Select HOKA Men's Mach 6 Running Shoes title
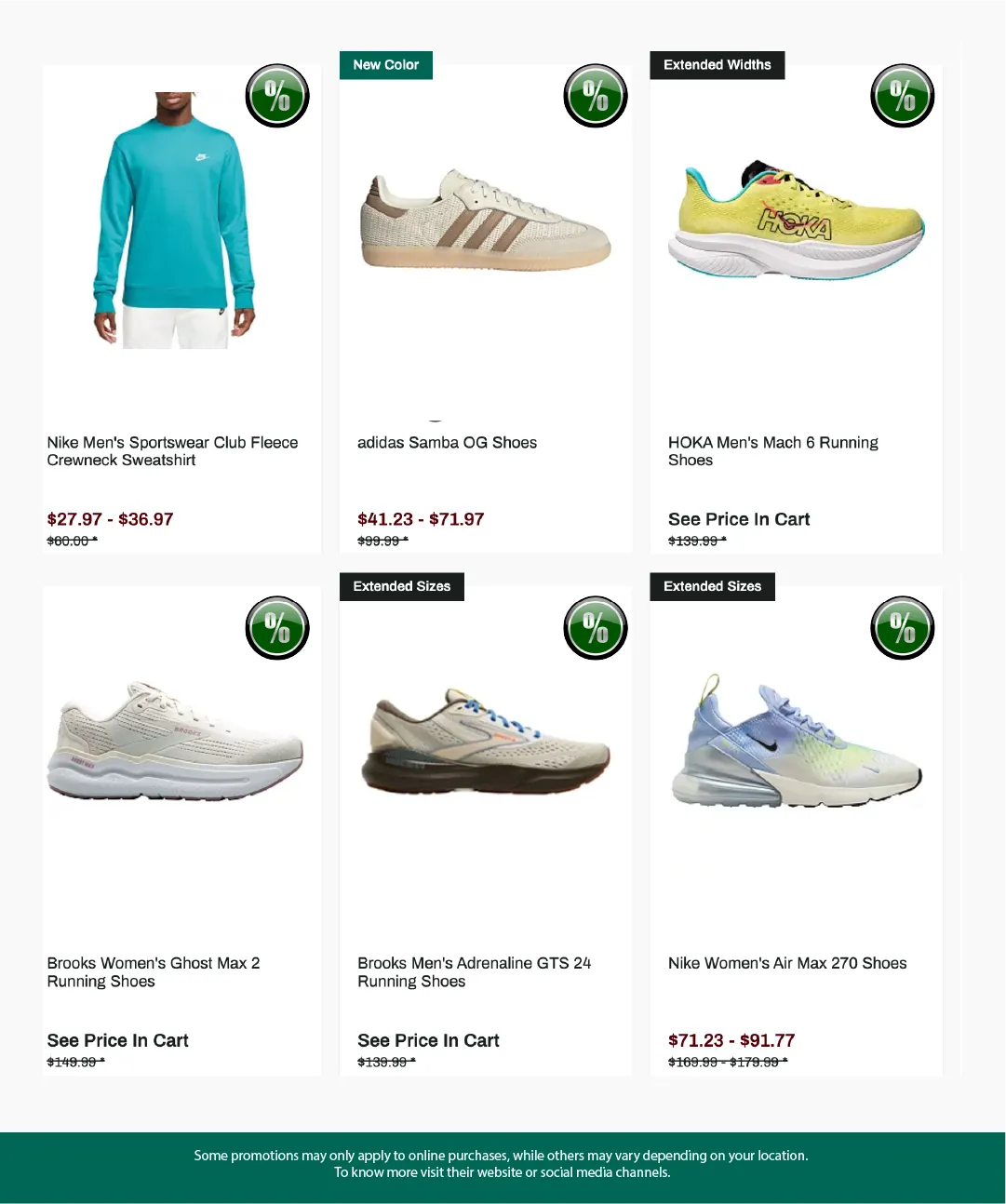1006x1204 pixels. click(x=772, y=451)
